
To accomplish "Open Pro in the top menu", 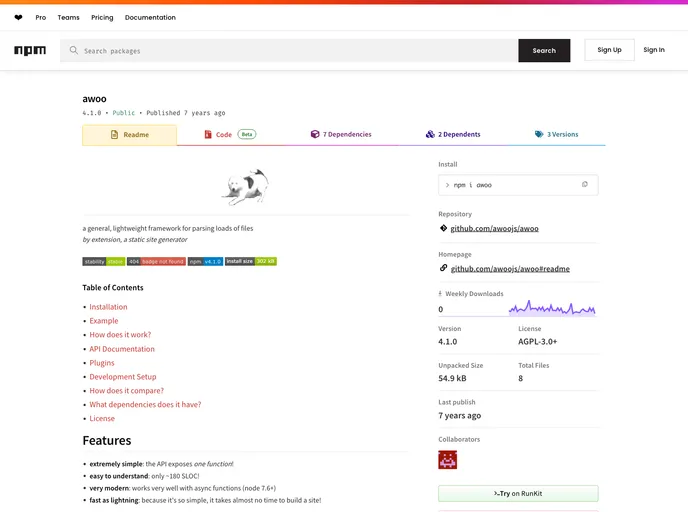I will pos(41,18).
